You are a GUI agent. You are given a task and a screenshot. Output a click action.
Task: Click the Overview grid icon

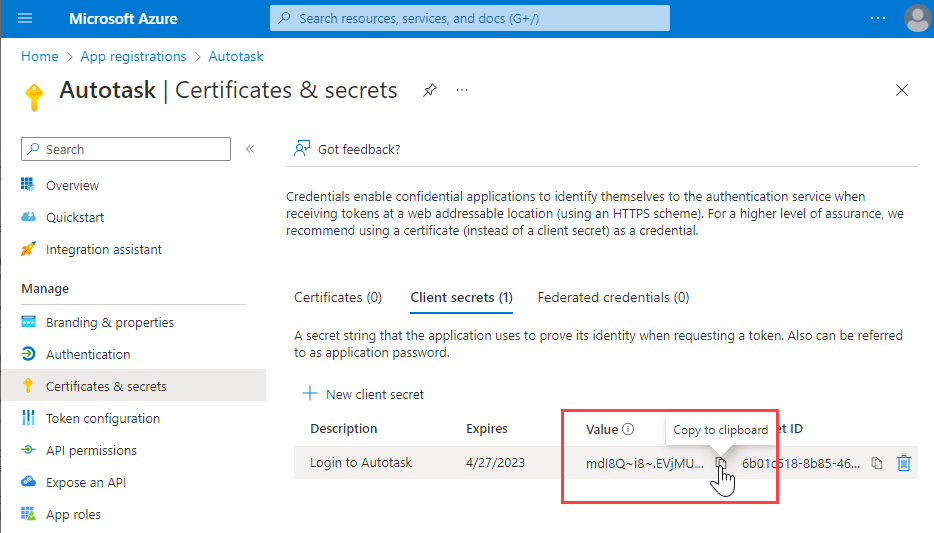point(28,185)
